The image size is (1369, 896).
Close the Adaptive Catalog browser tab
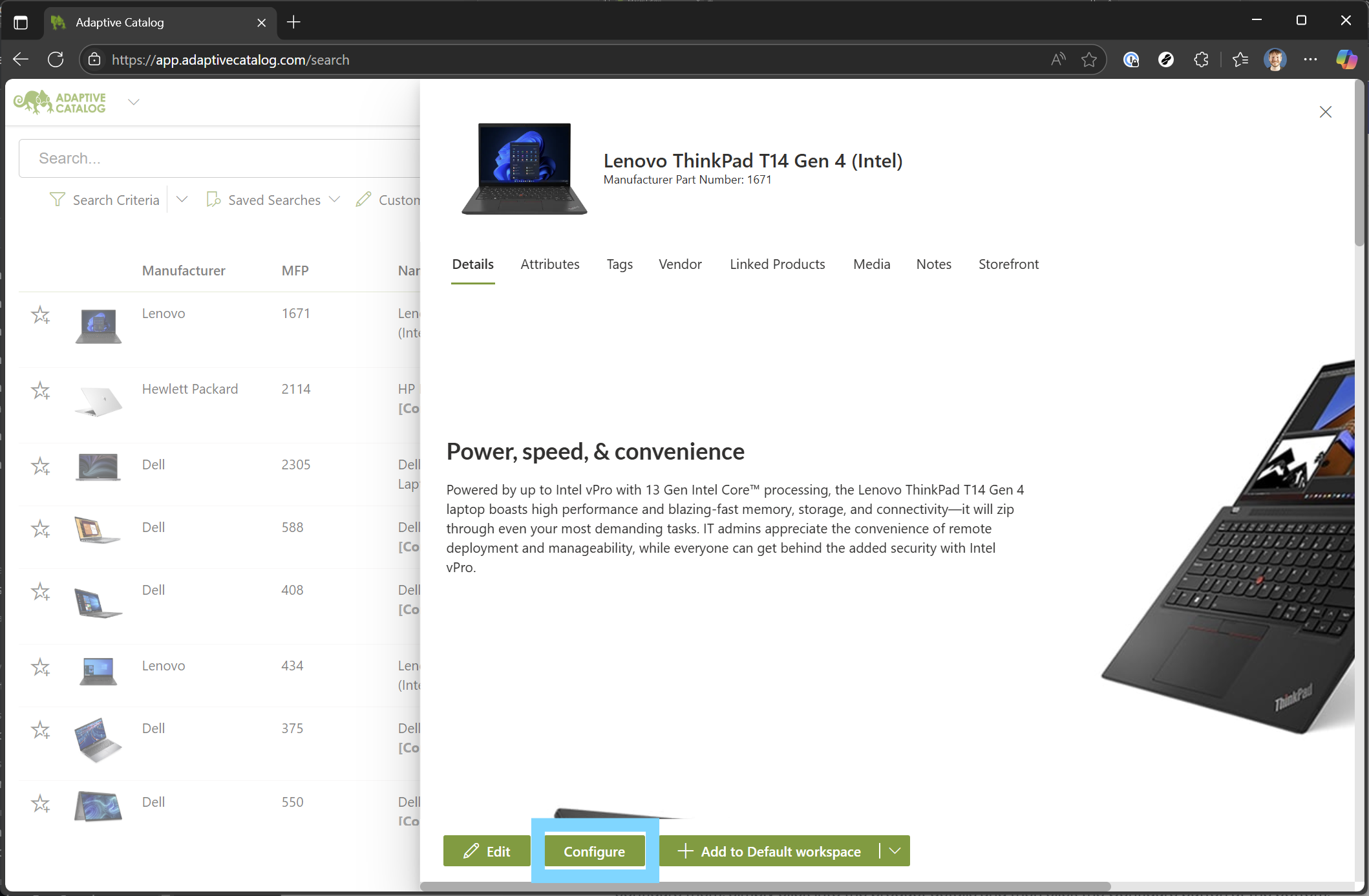click(x=261, y=23)
